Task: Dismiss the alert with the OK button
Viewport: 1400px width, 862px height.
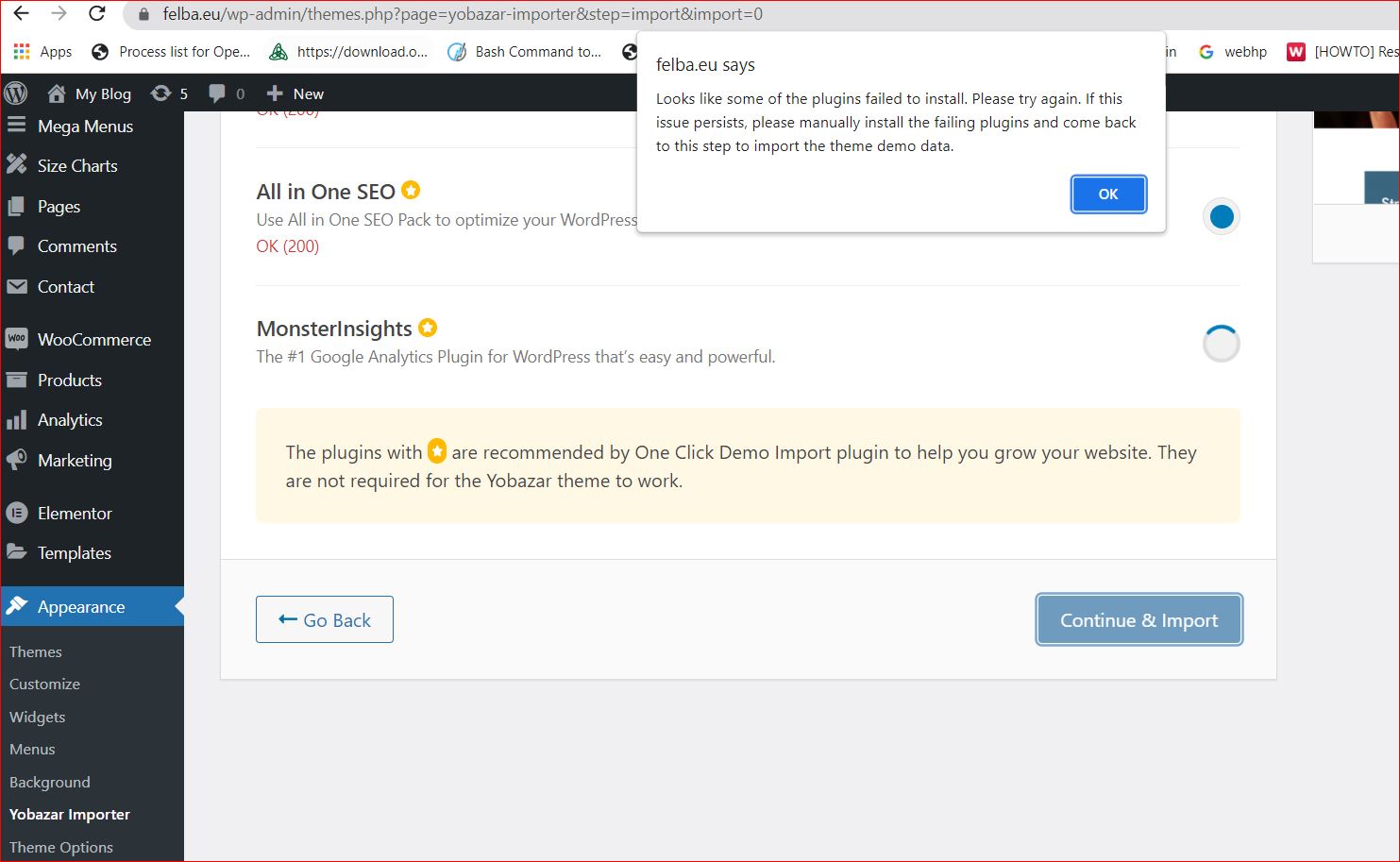Action: point(1108,194)
